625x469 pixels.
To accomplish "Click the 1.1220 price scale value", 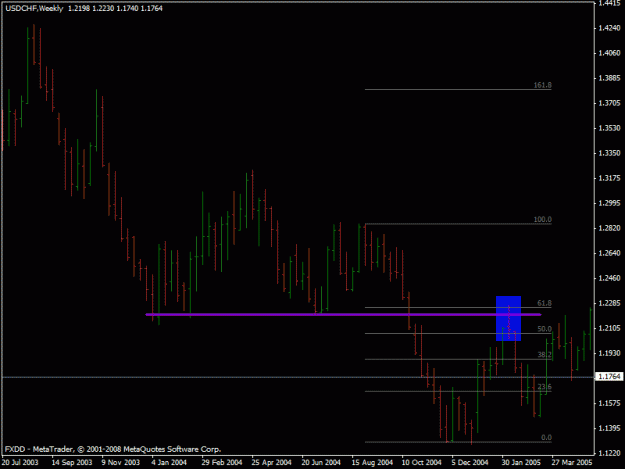I will (x=609, y=453).
